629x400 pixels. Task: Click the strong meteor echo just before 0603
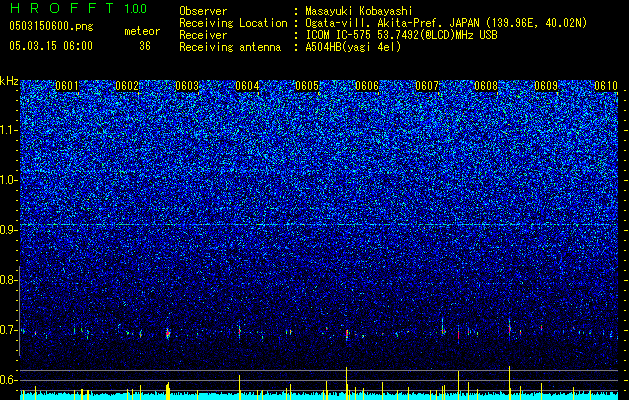(x=168, y=333)
